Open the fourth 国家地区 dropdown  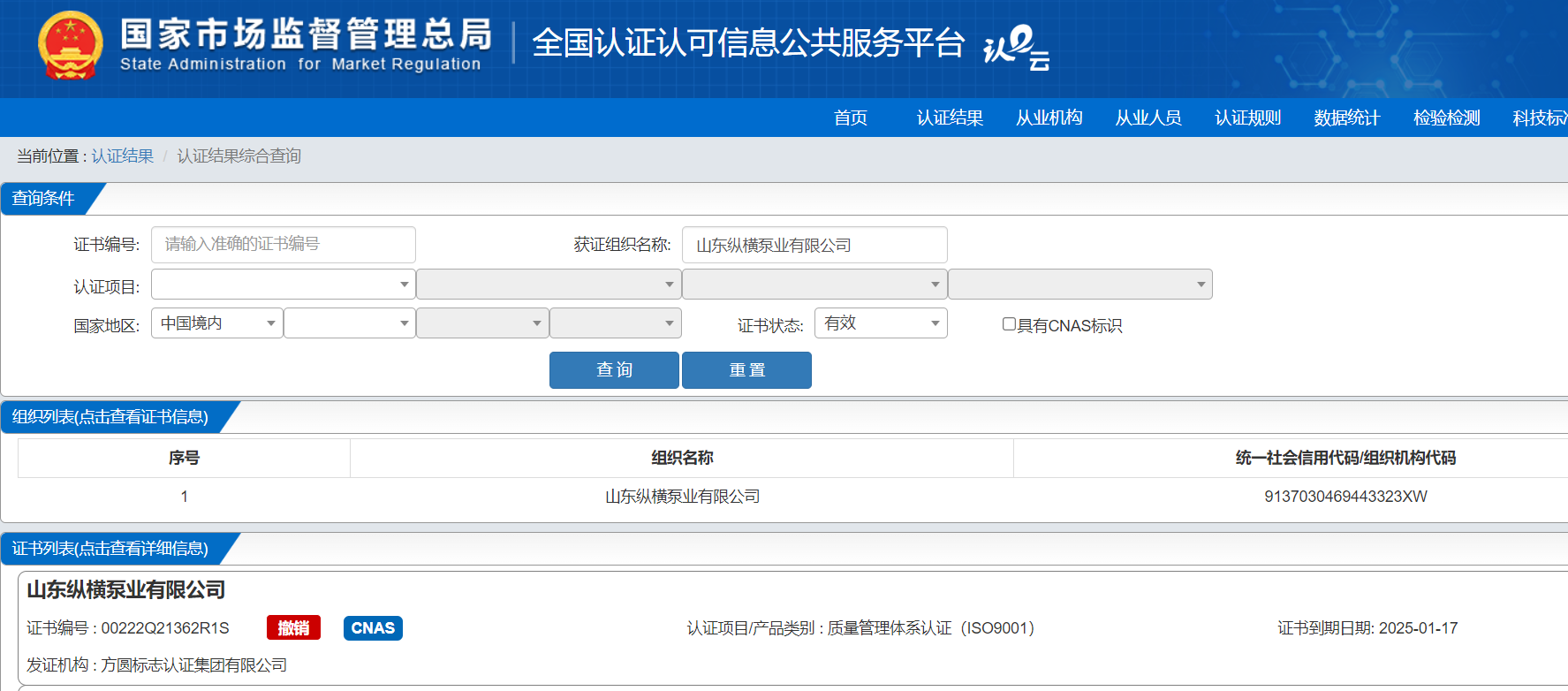(x=616, y=323)
